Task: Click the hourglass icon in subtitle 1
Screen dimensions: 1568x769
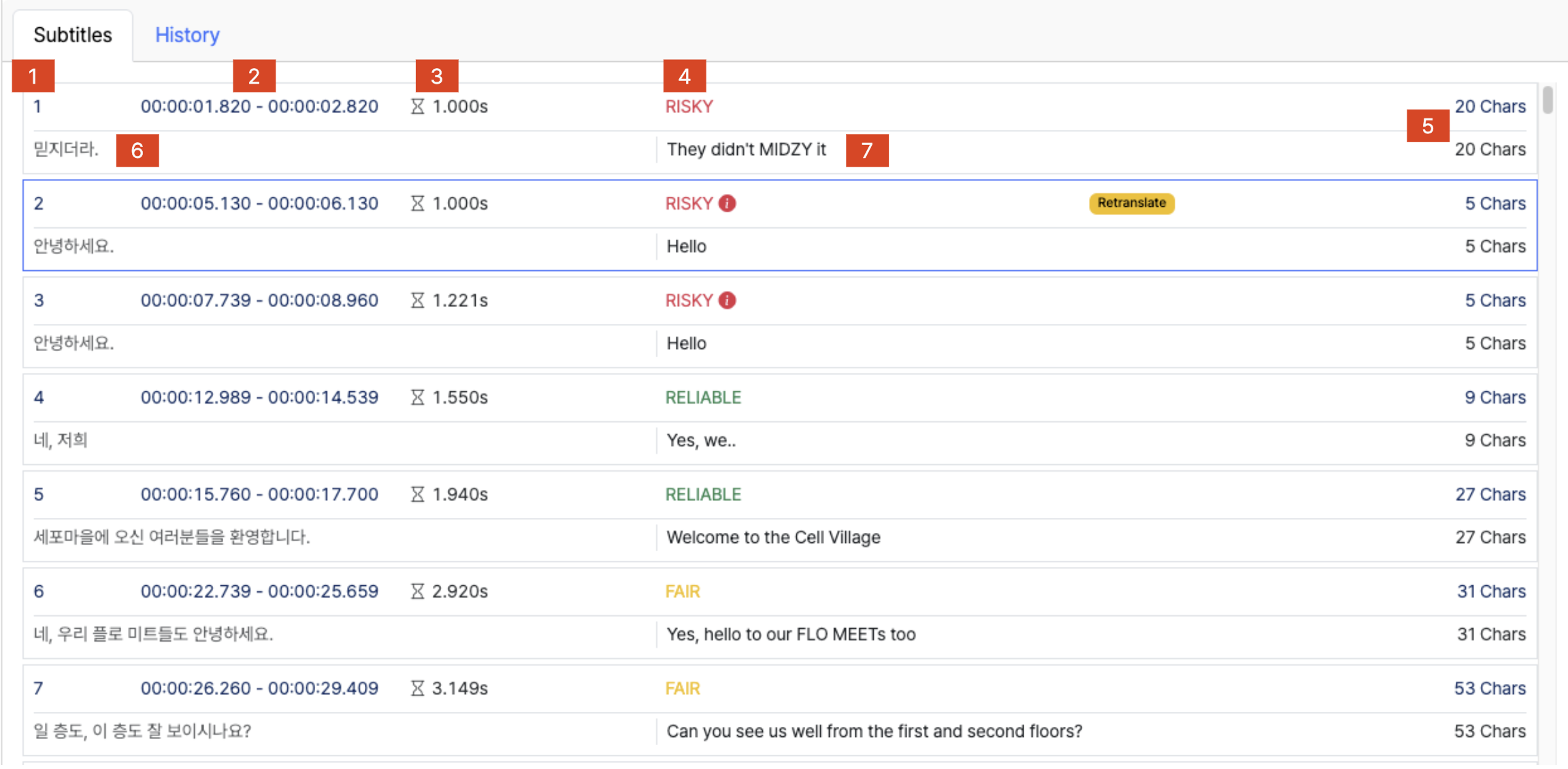Action: [x=418, y=106]
